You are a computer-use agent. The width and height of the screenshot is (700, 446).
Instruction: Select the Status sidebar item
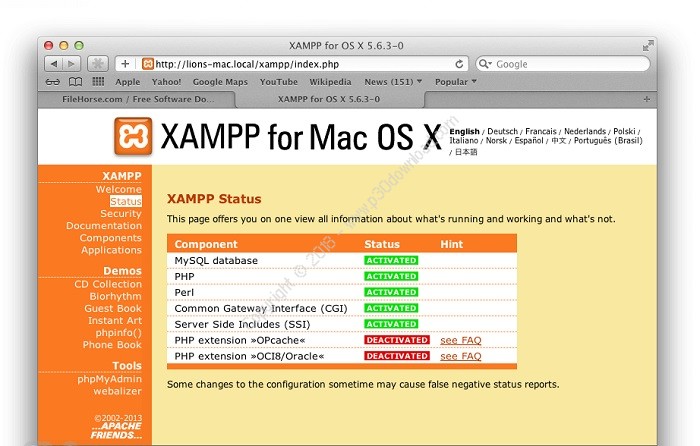click(126, 201)
